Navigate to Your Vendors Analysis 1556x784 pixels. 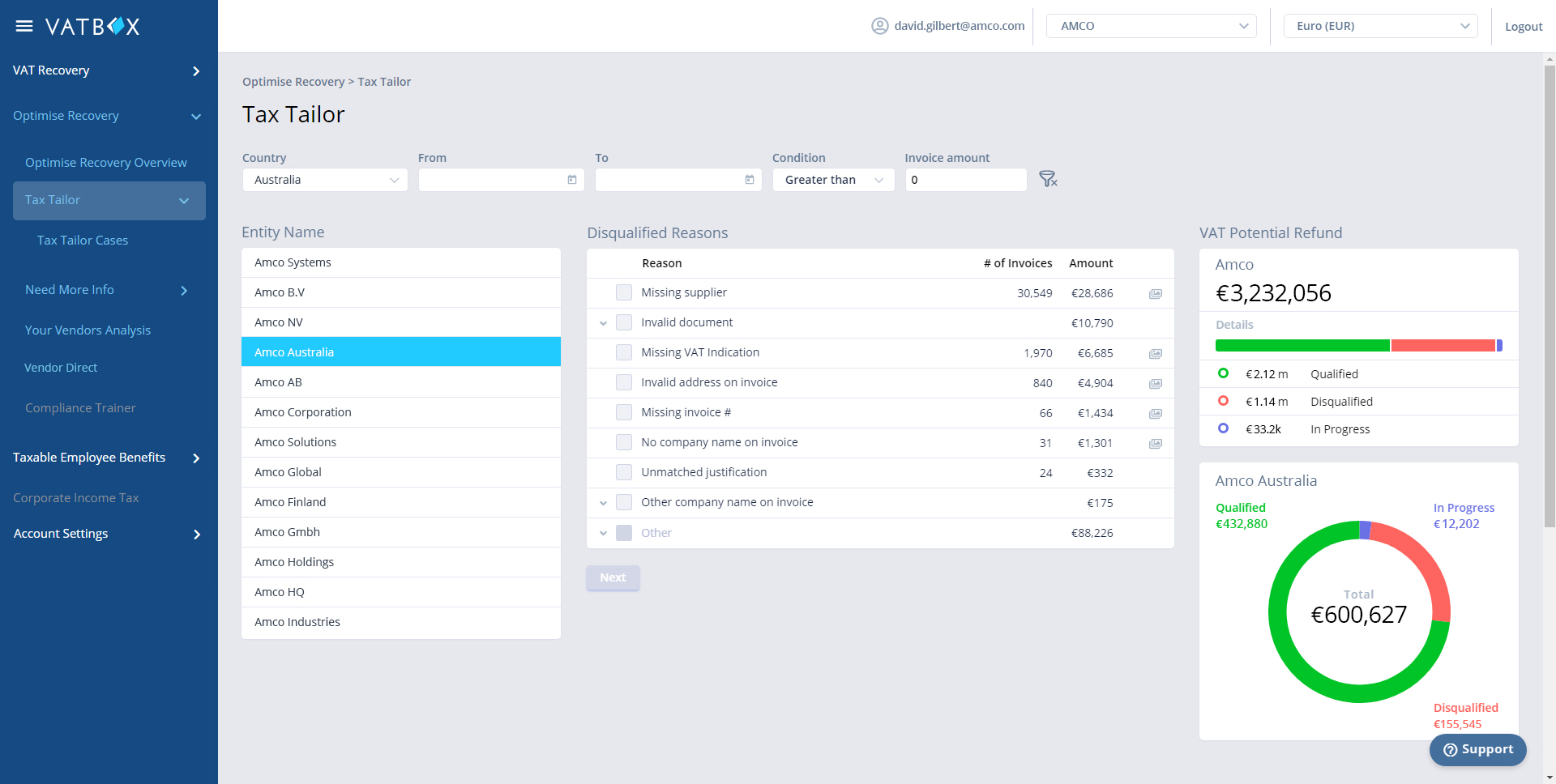click(88, 330)
